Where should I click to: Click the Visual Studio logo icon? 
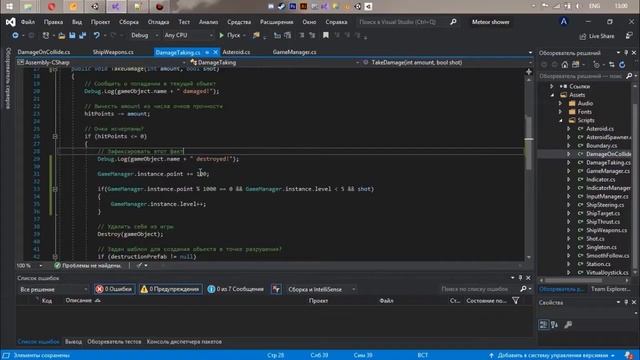pos(11,22)
